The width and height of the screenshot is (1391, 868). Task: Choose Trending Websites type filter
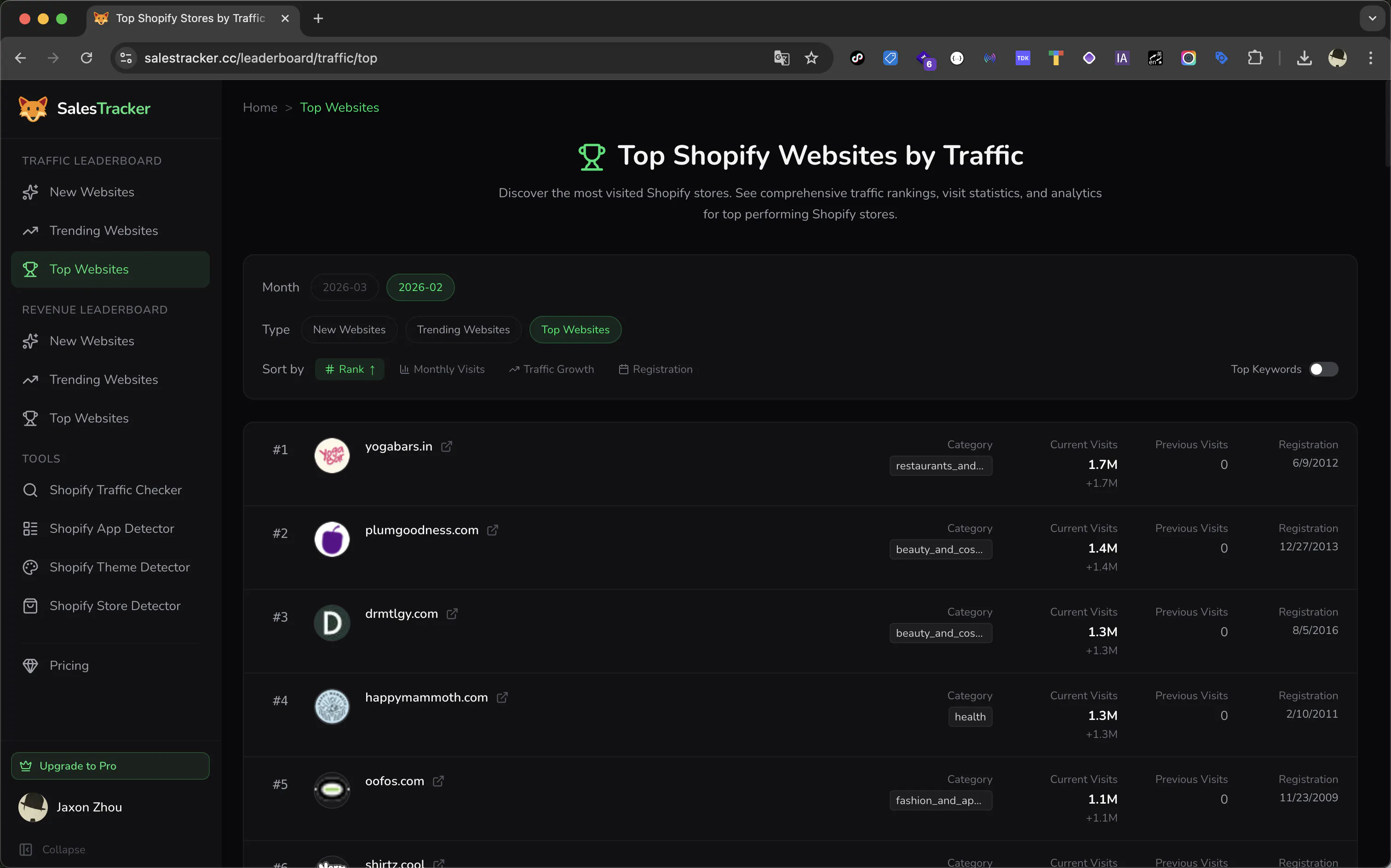pyautogui.click(x=464, y=330)
